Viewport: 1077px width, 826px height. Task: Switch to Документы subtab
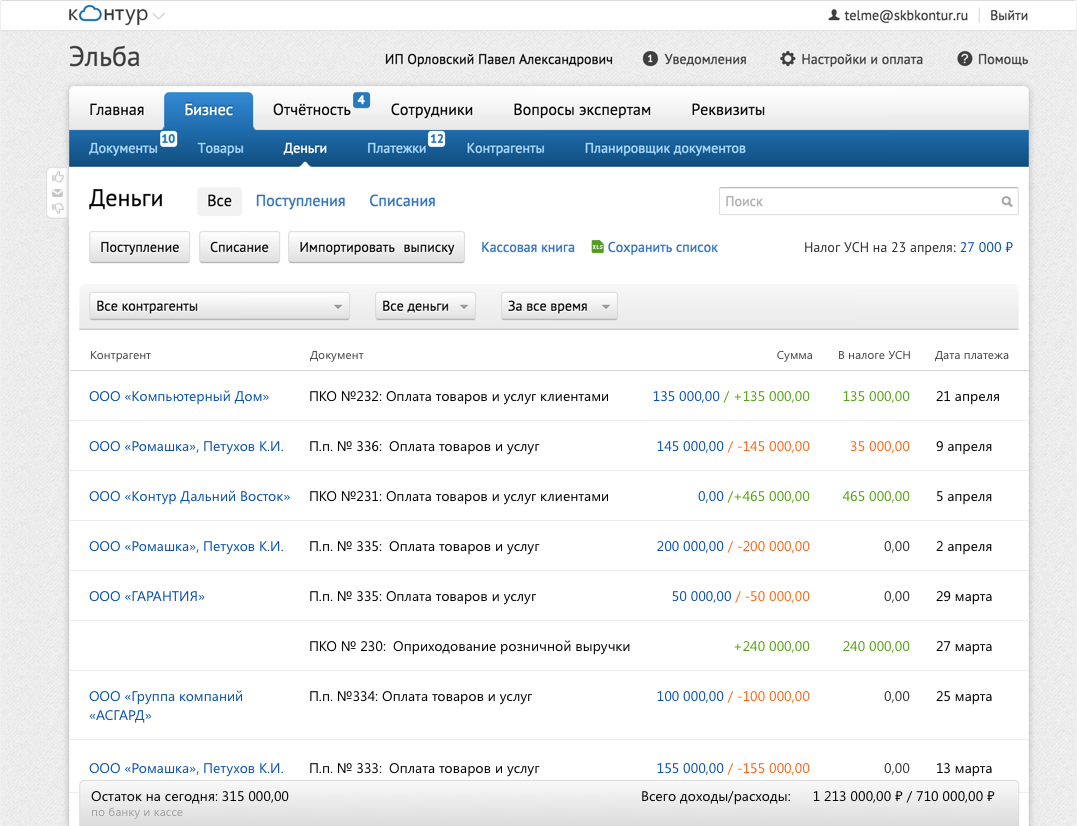[124, 148]
